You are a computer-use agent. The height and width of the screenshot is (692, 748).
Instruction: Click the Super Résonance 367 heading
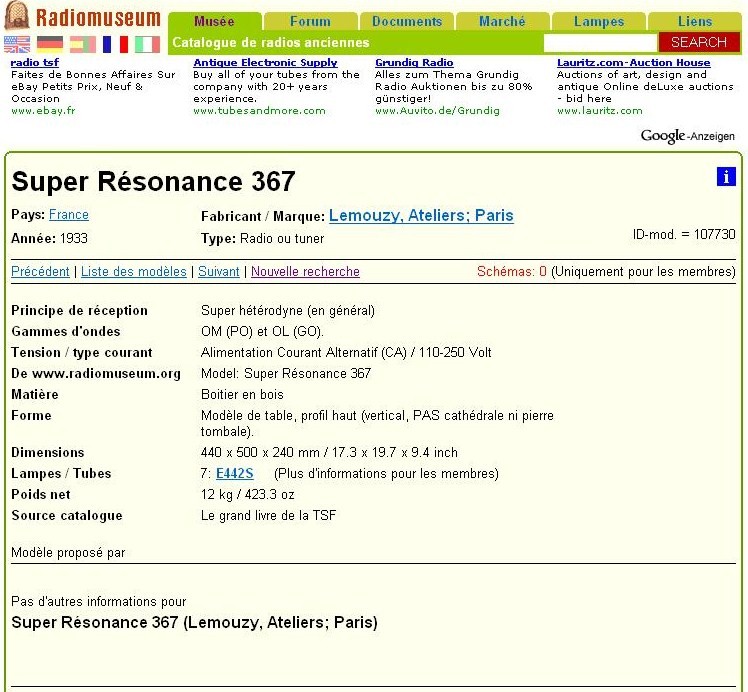(153, 182)
